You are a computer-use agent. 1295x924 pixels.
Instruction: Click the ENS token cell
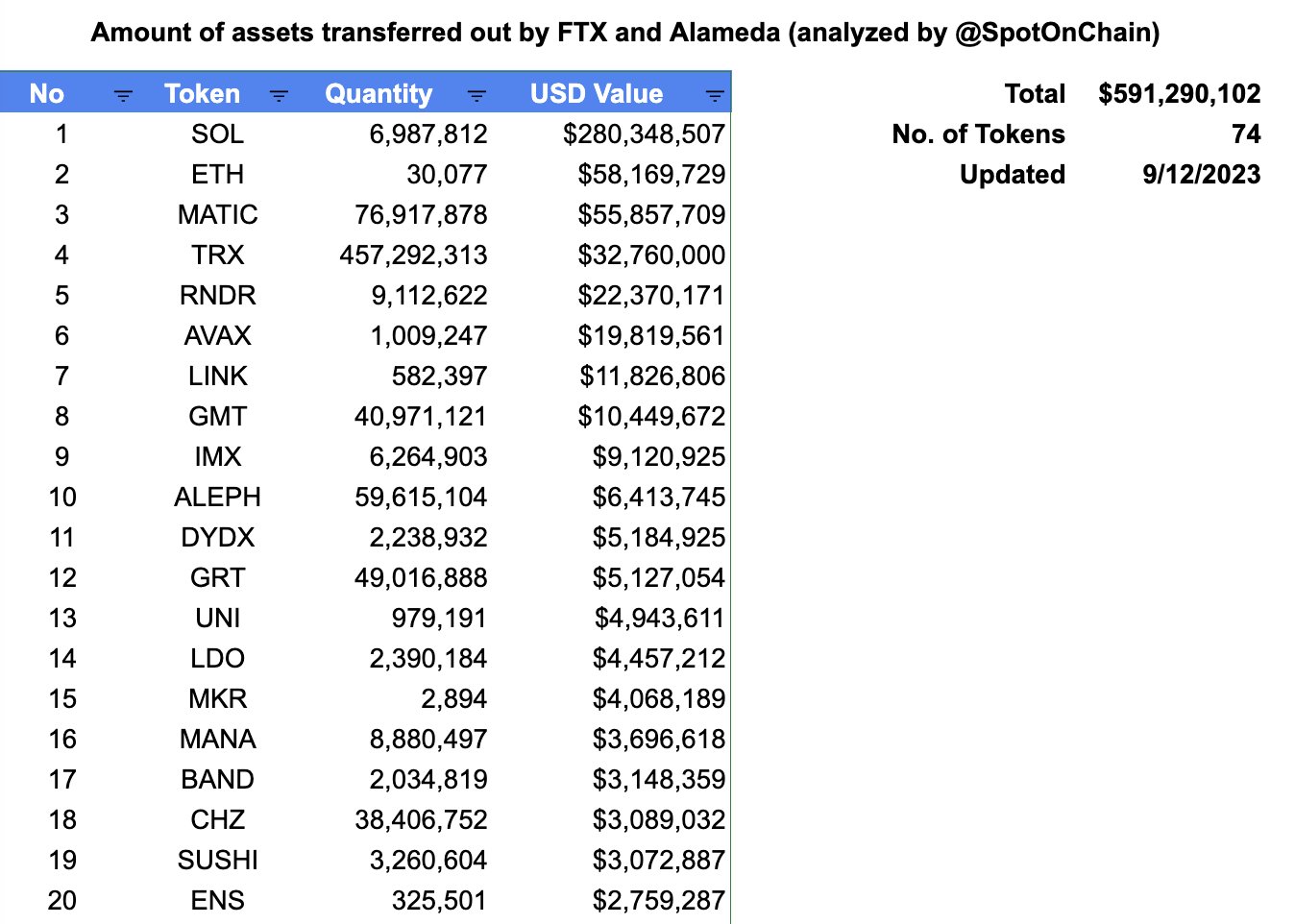(x=217, y=900)
